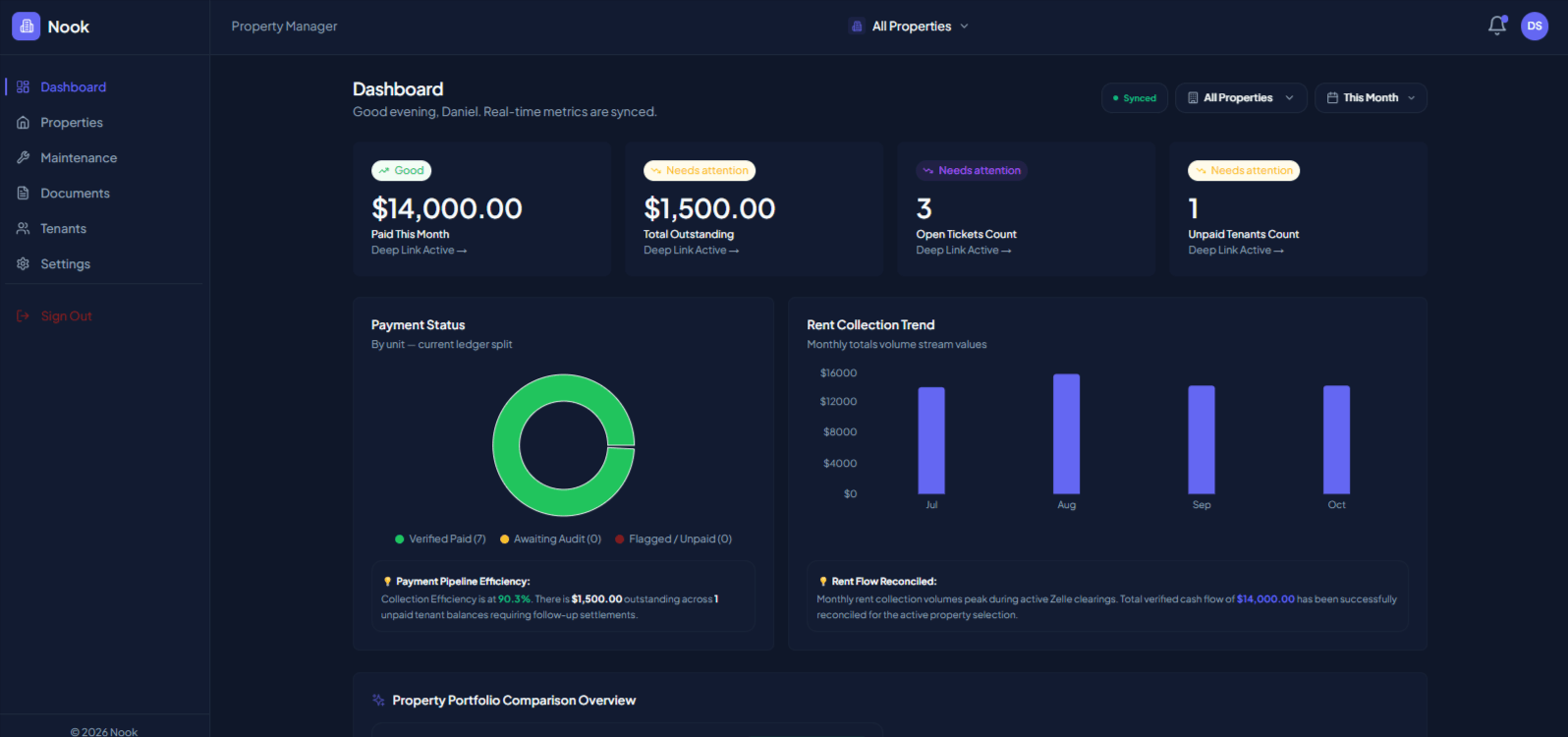Sign Out of the account

click(67, 315)
